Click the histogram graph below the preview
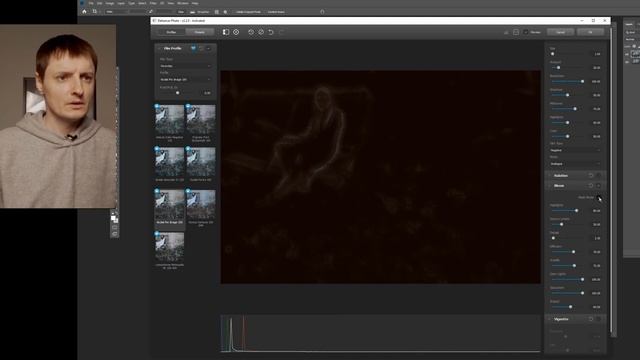 coord(380,333)
